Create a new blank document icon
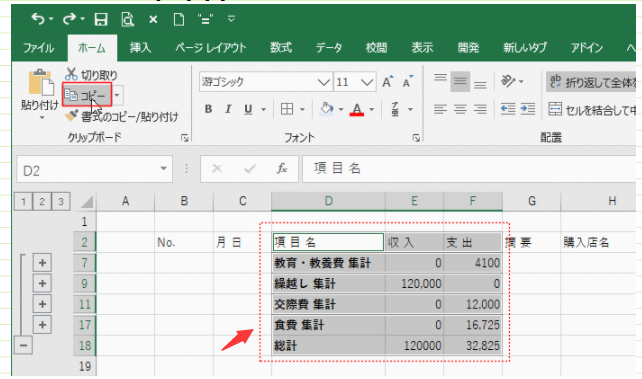642x379 pixels. tap(179, 19)
